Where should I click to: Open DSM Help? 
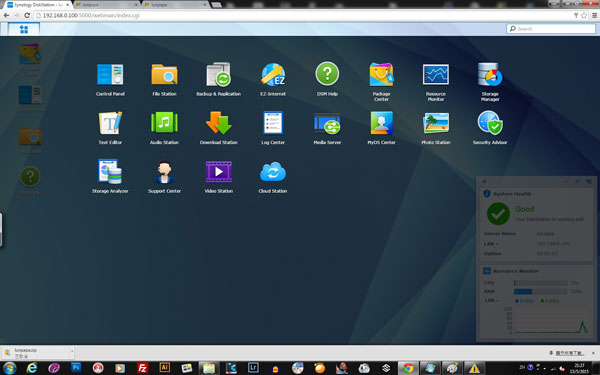[x=327, y=79]
